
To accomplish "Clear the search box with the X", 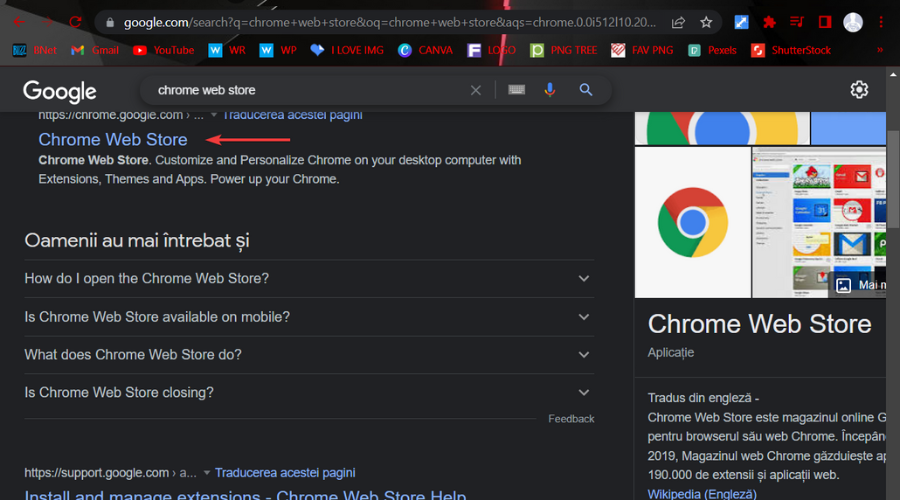I will 476,90.
